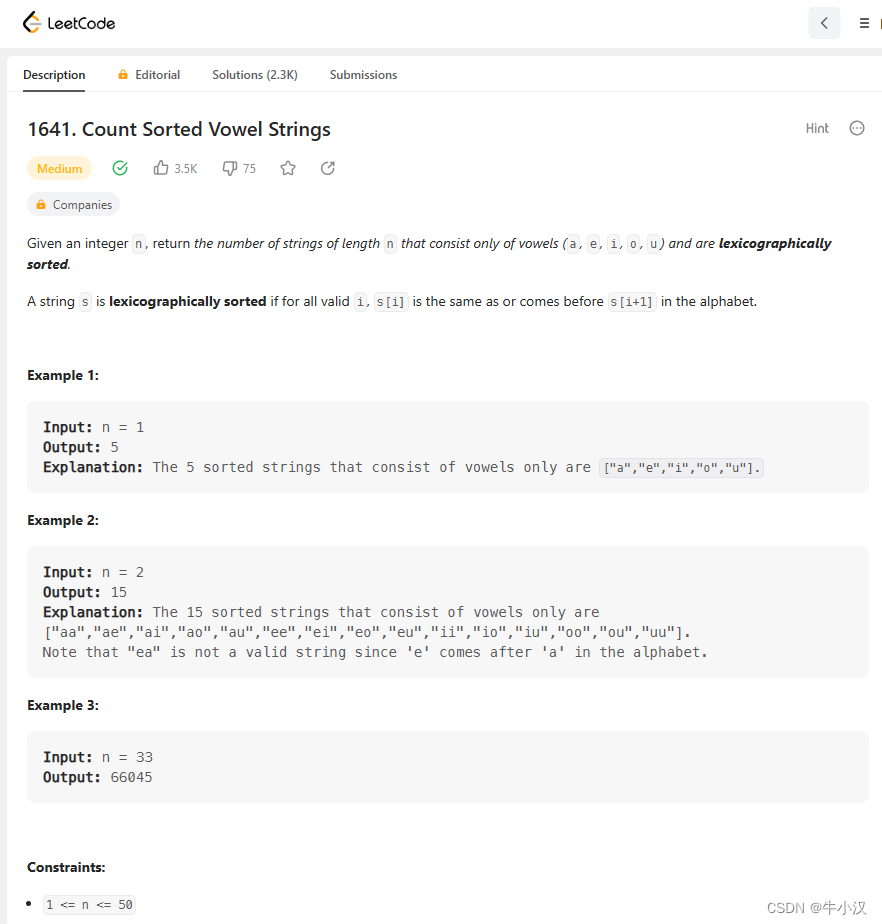Select the Description tab
The image size is (882, 924).
[x=54, y=74]
